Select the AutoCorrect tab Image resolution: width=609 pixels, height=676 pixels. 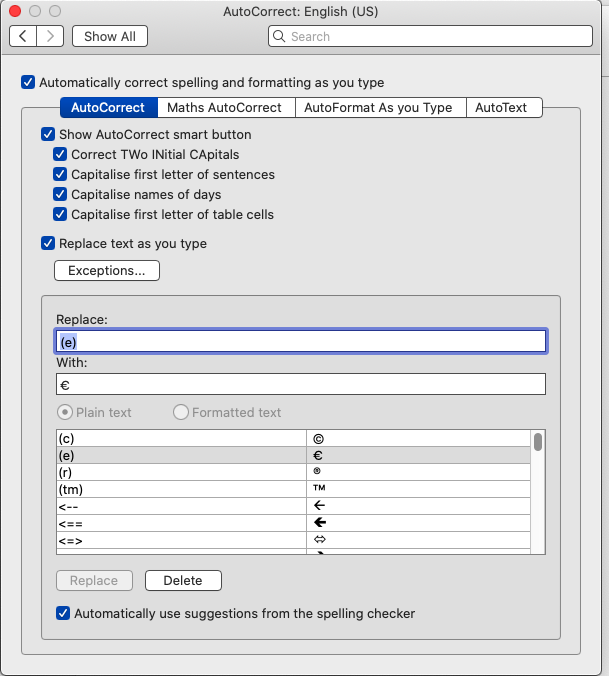(x=109, y=107)
